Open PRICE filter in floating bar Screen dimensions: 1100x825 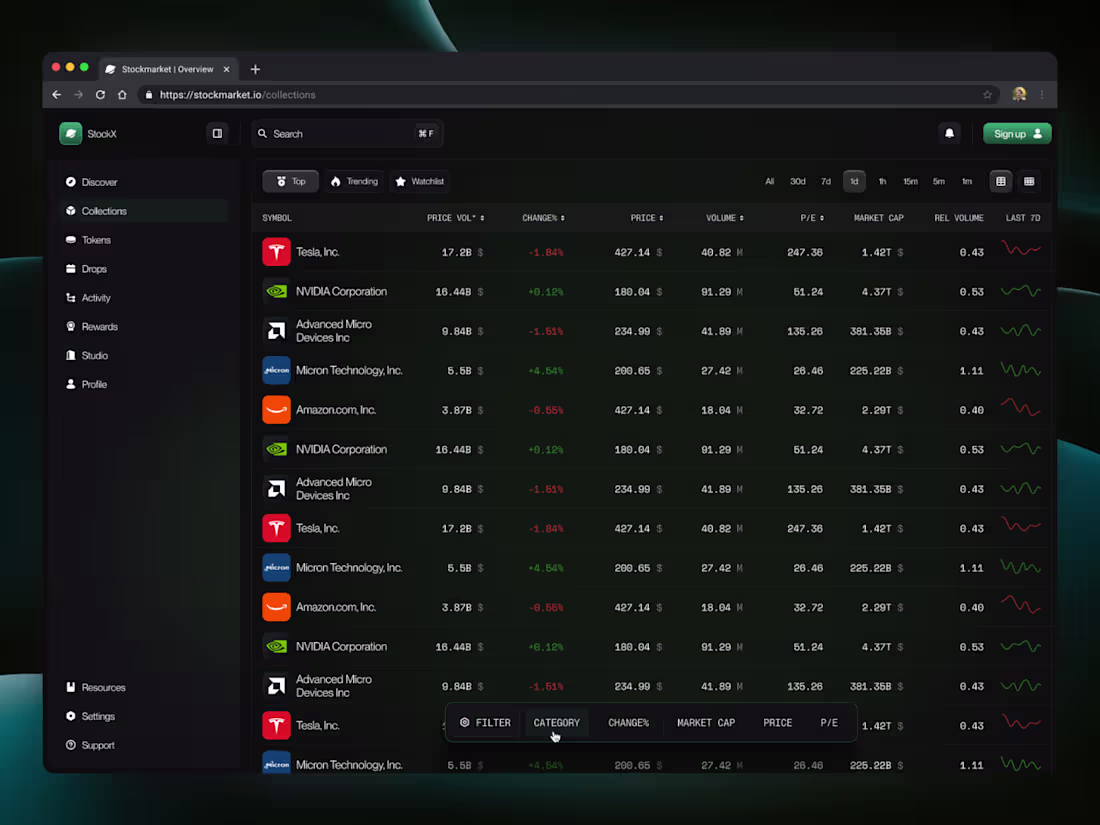[x=777, y=723]
